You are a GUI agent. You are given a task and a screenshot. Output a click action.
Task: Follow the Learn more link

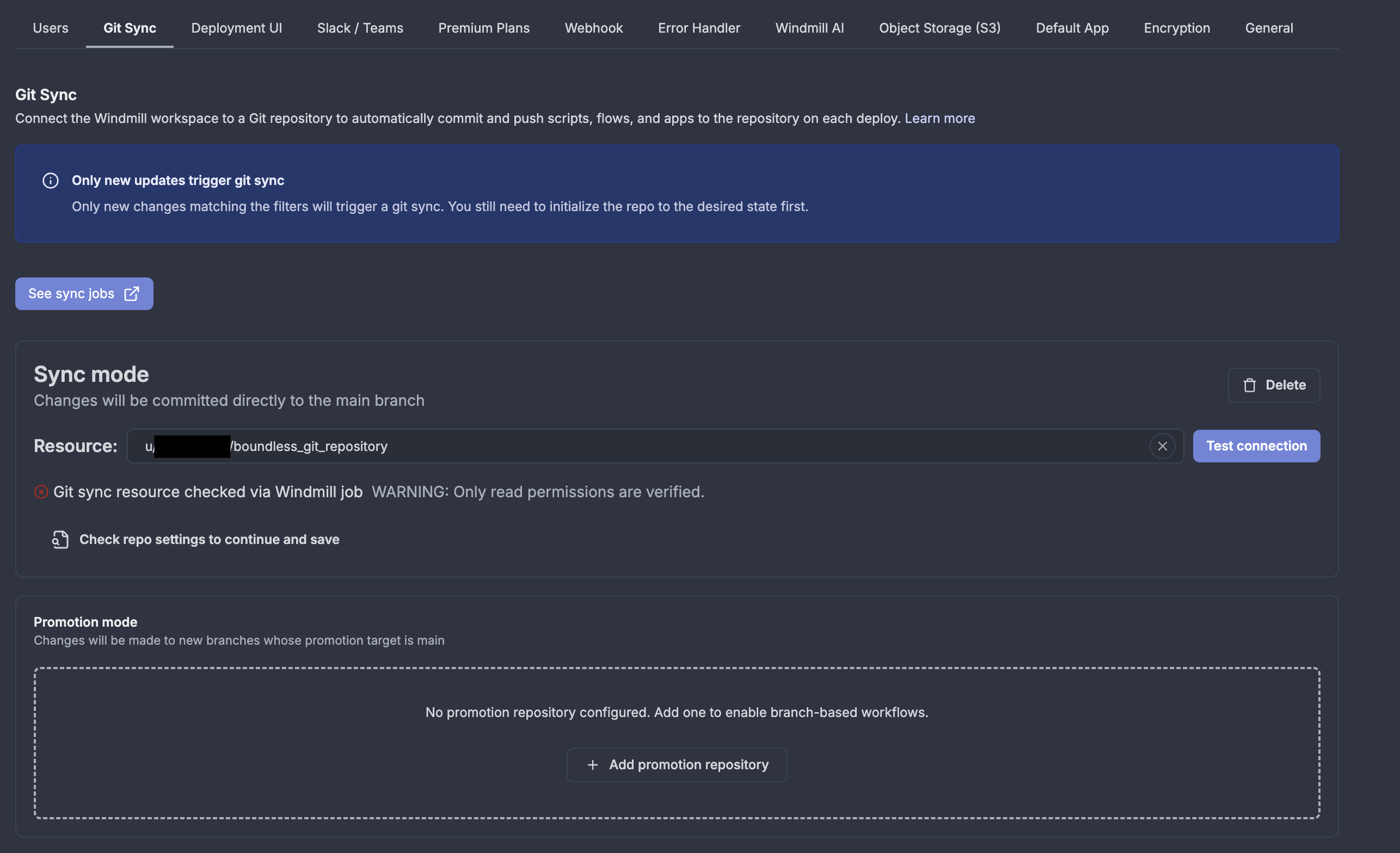(x=939, y=118)
